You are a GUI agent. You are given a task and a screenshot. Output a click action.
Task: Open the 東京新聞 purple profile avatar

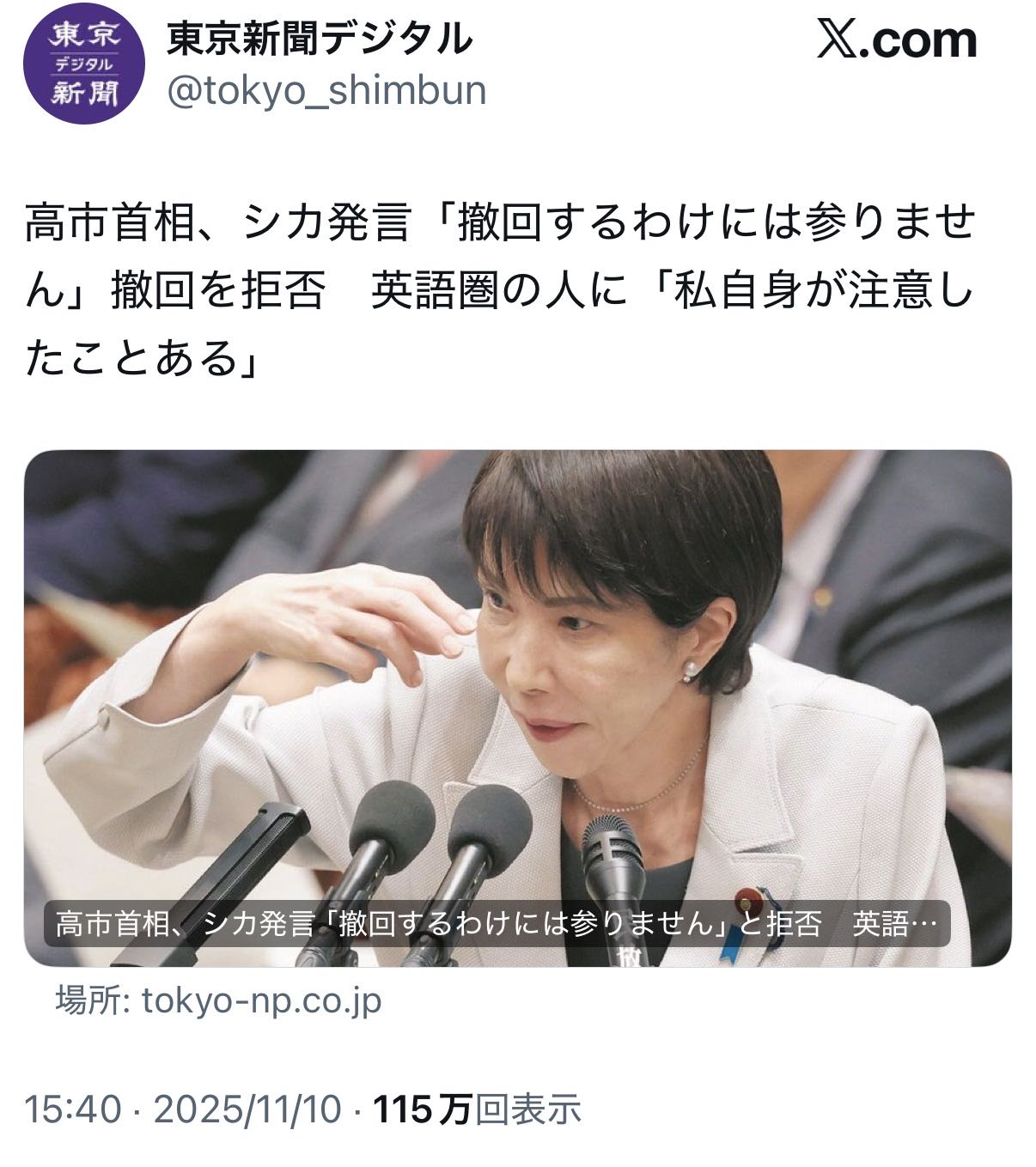tap(82, 61)
